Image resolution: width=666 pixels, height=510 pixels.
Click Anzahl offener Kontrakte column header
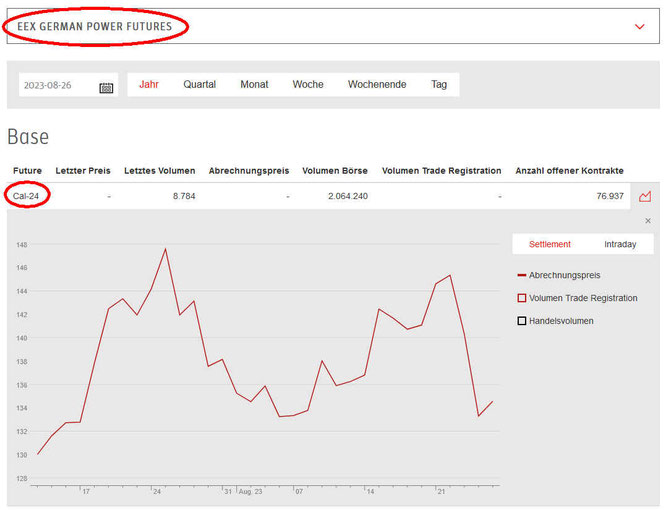[569, 171]
